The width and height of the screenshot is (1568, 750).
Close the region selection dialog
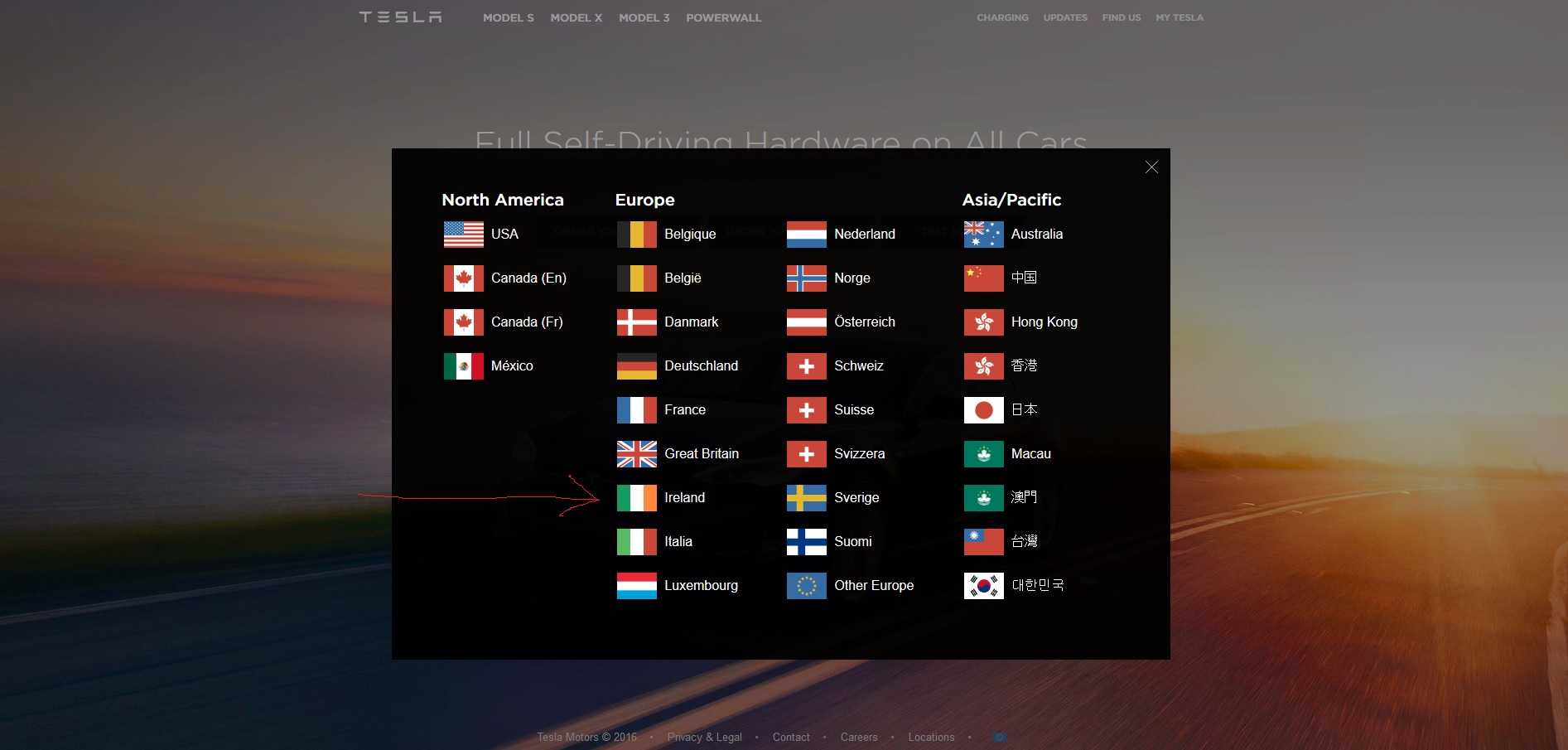[1151, 167]
